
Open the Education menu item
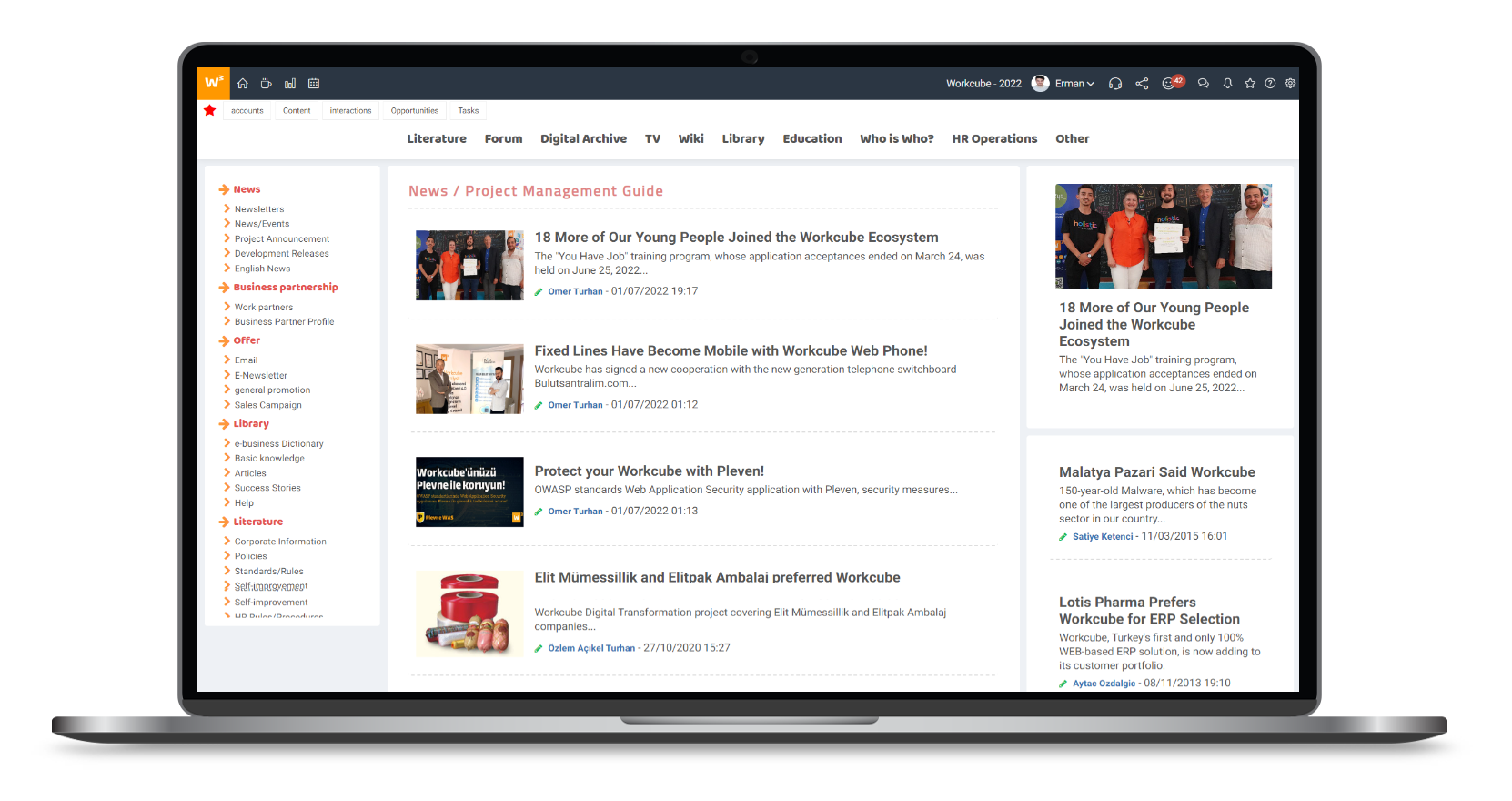pyautogui.click(x=811, y=139)
